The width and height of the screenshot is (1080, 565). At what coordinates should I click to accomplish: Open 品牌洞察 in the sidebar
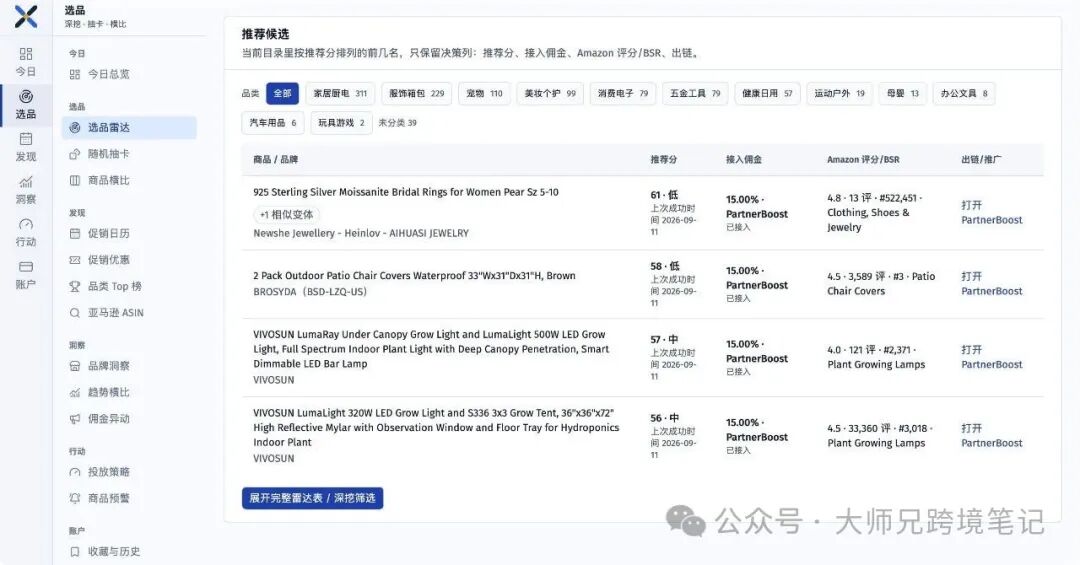[x=129, y=366]
